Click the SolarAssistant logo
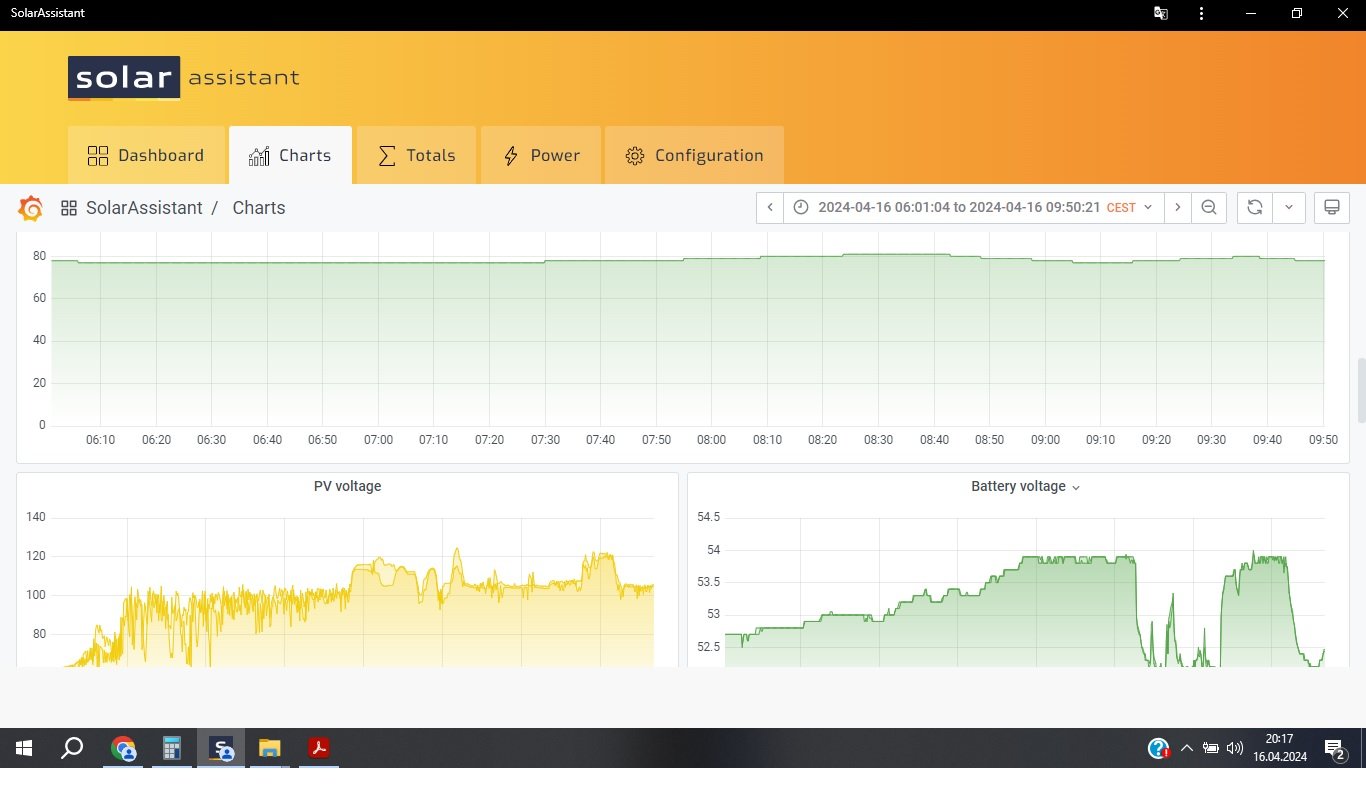Image resolution: width=1366 pixels, height=801 pixels. 184,78
